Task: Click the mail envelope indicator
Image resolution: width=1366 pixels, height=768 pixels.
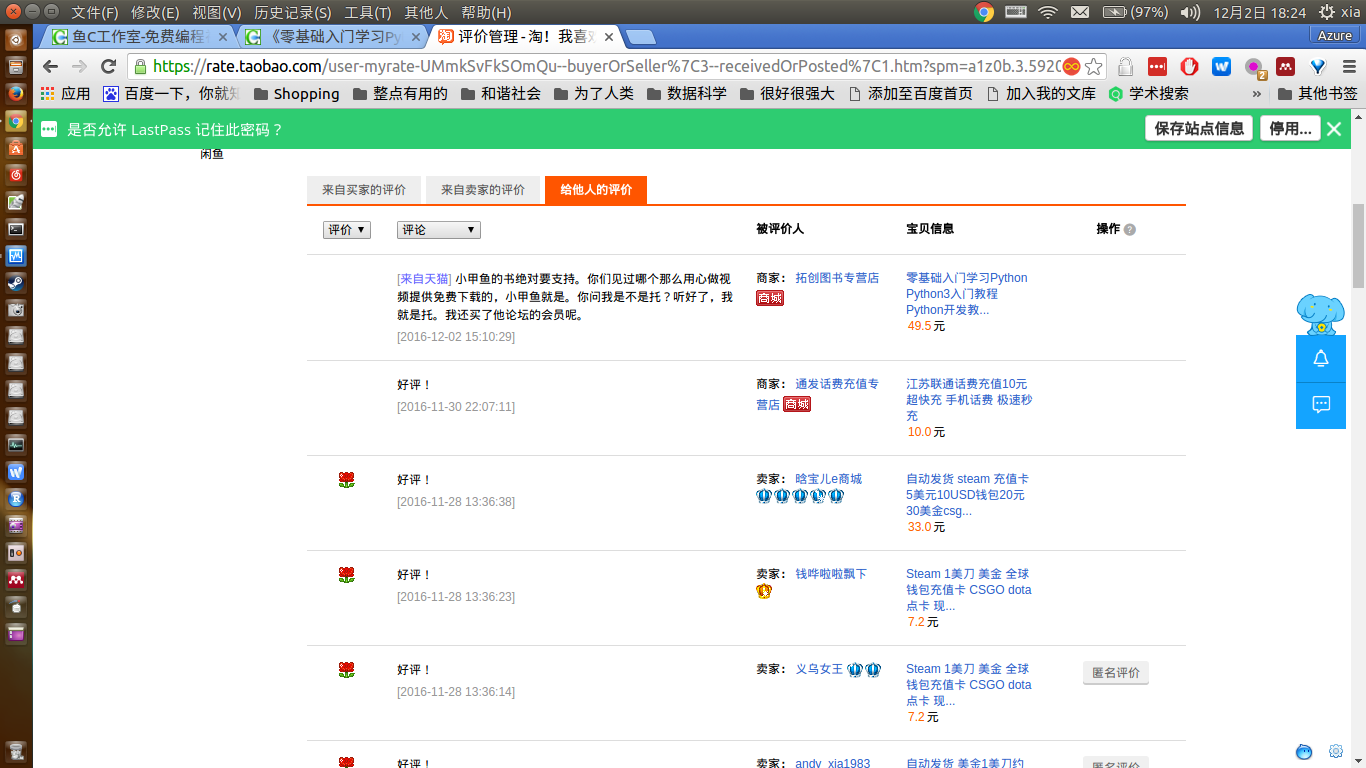Action: pyautogui.click(x=1080, y=13)
